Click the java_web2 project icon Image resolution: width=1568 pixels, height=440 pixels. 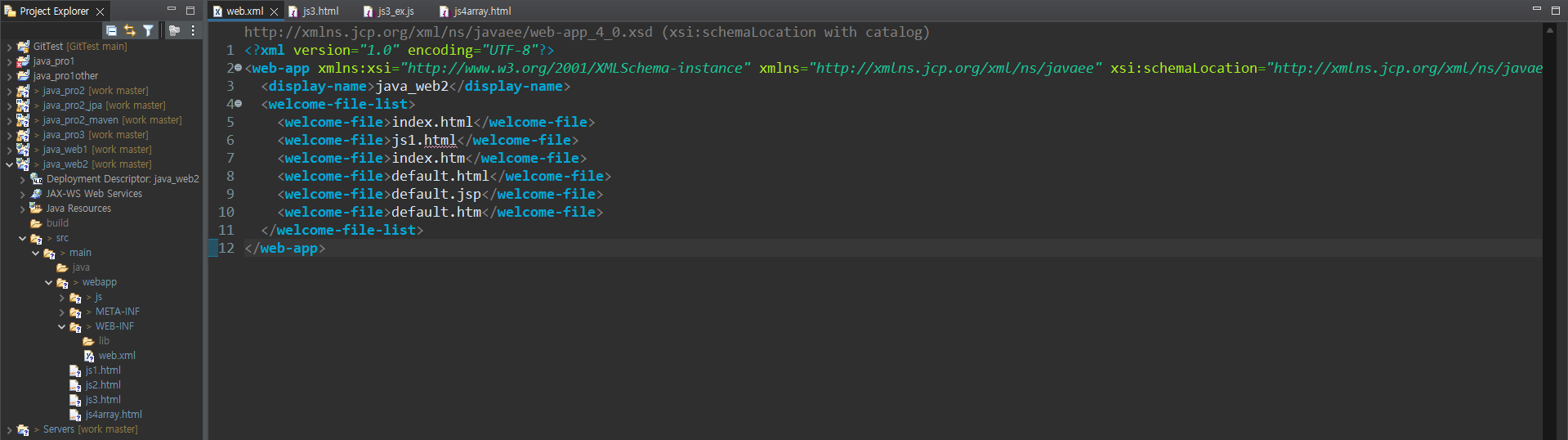click(x=23, y=164)
